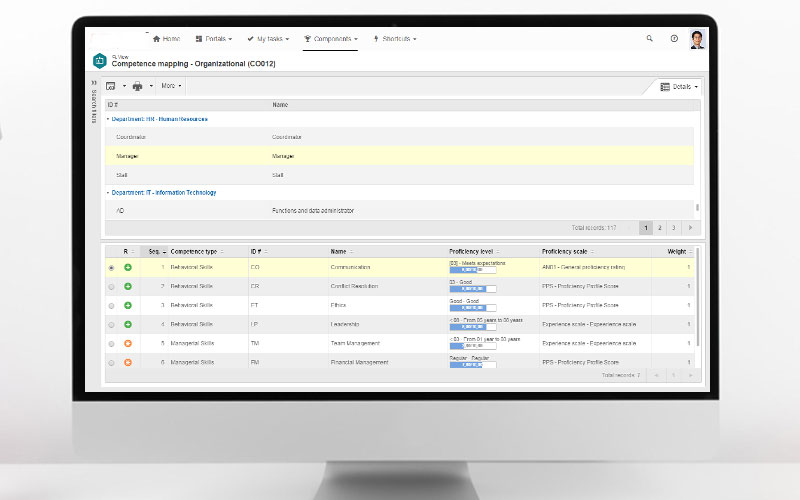This screenshot has width=800, height=500.
Task: Click the search magnifier icon in header
Action: (649, 39)
